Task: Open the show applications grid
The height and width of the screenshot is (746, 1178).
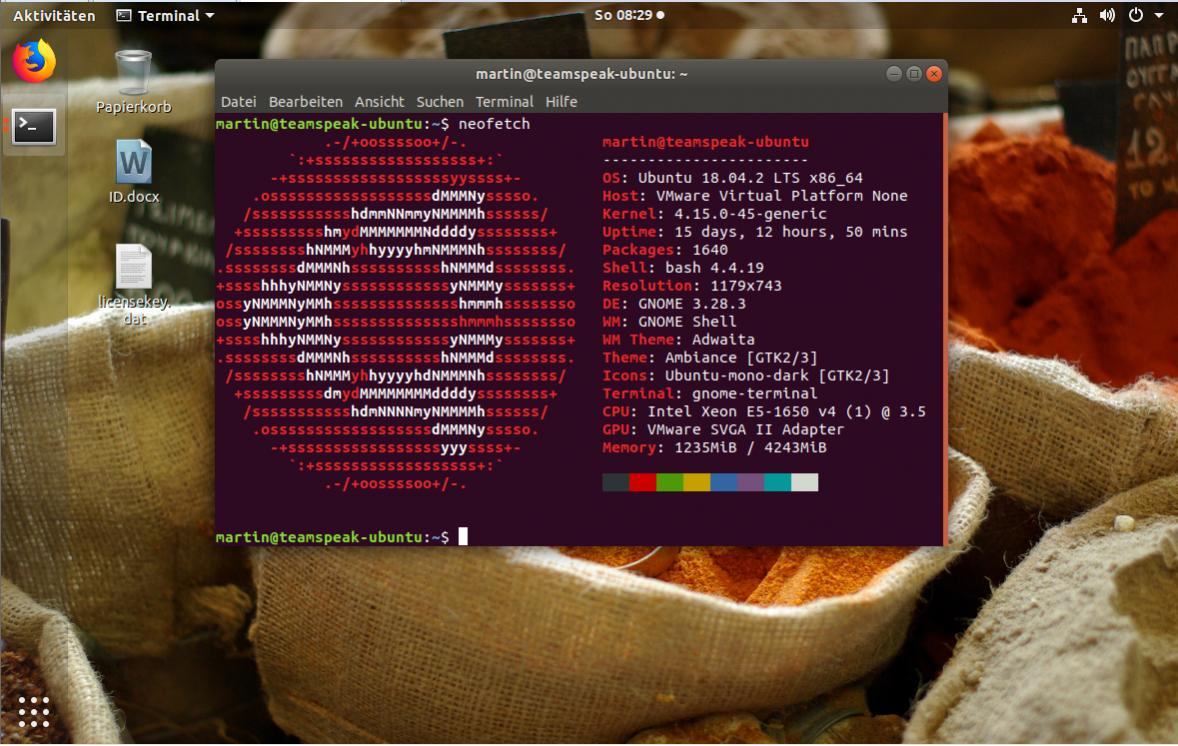Action: click(34, 711)
